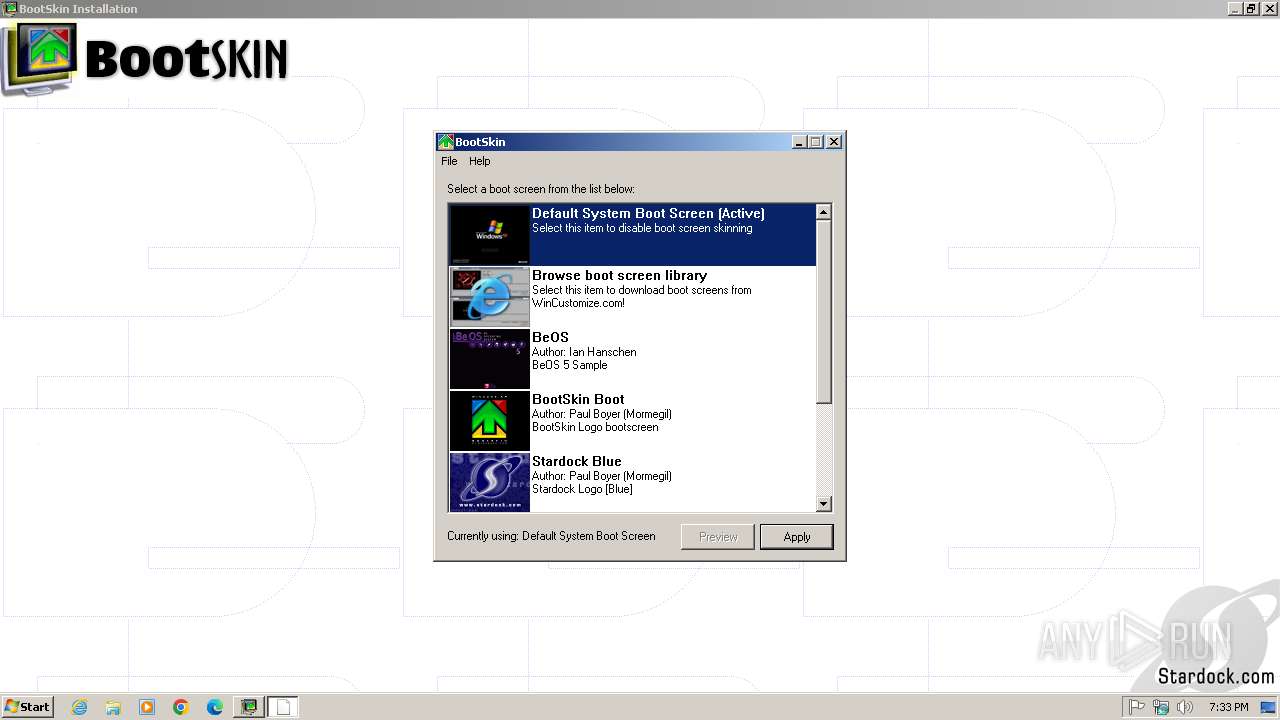1280x720 pixels.
Task: Click the 7:33 PM system clock
Action: 1228,707
